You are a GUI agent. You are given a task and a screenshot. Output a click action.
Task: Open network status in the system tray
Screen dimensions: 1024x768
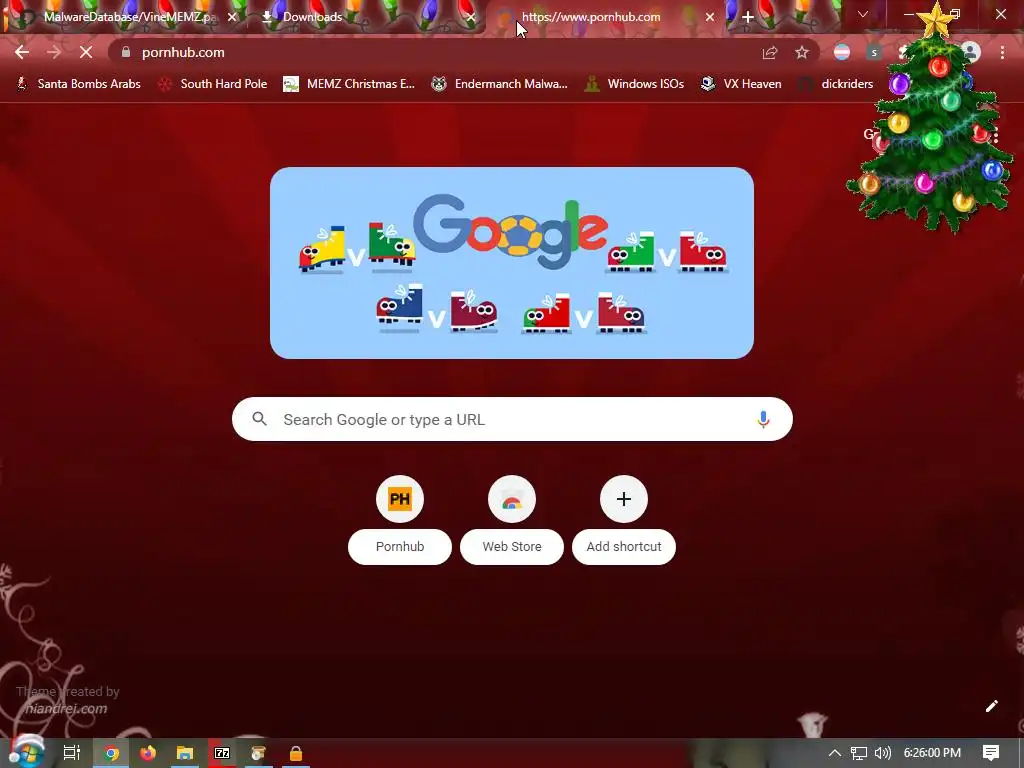tap(859, 753)
